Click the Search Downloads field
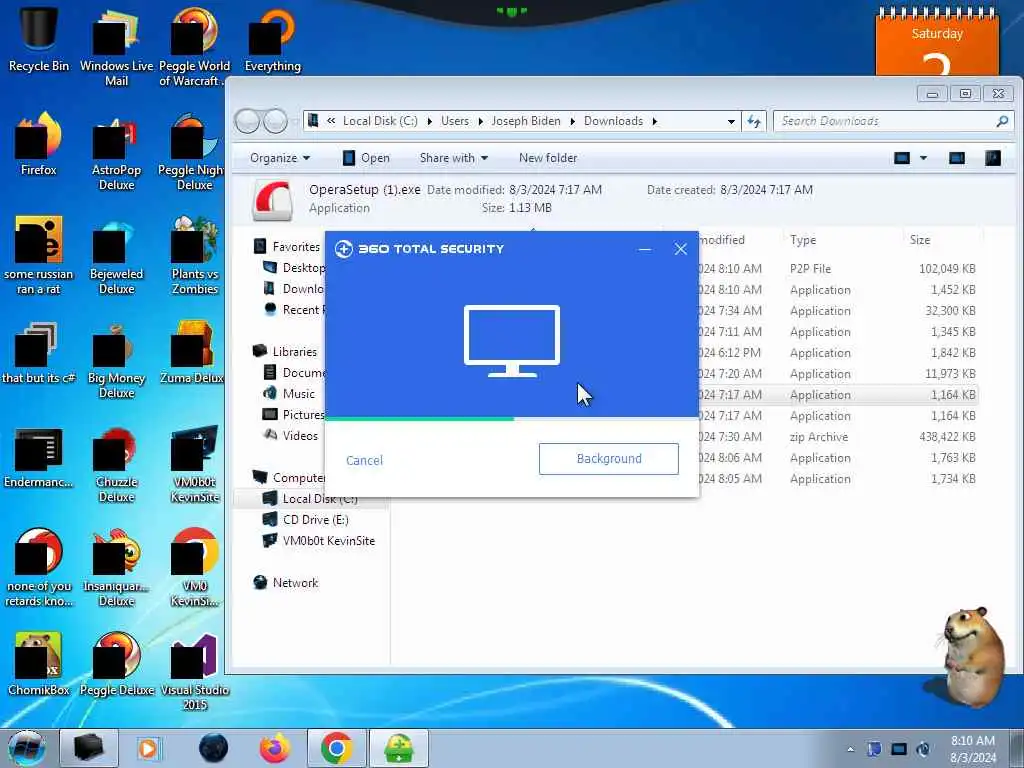 tap(892, 121)
